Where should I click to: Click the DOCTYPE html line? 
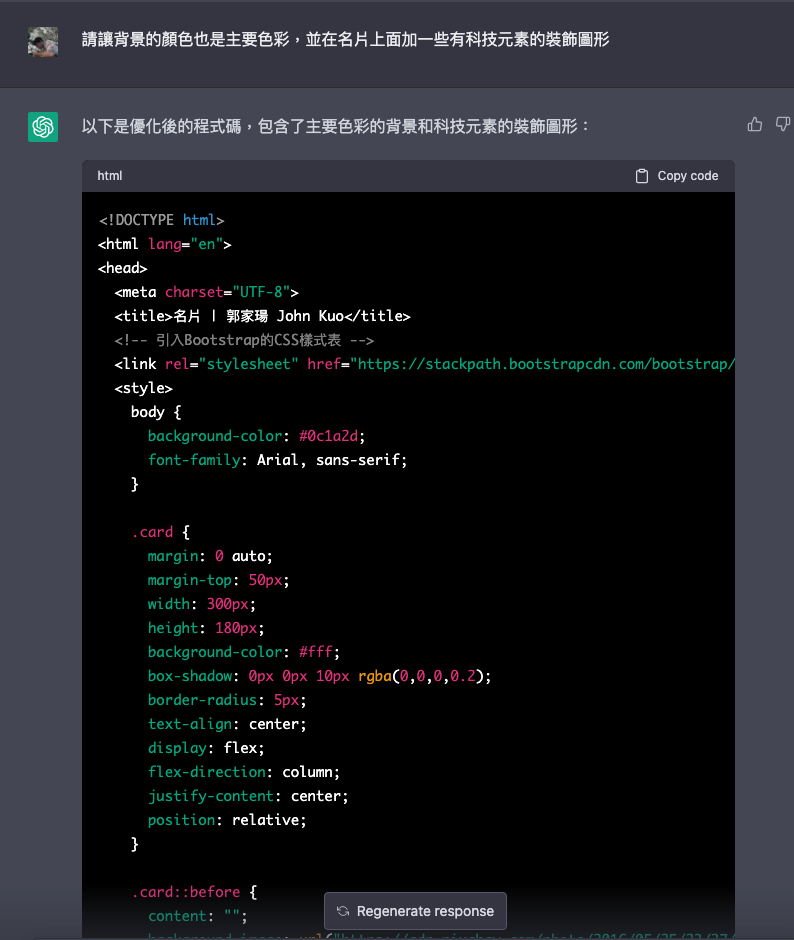[x=161, y=220]
